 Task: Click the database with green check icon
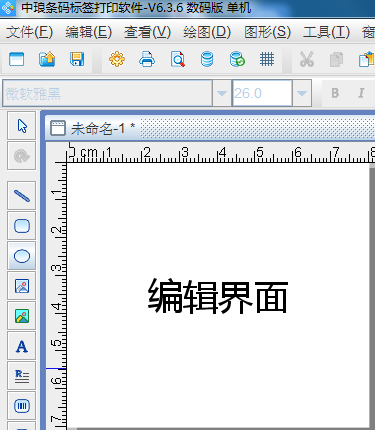pyautogui.click(x=237, y=60)
